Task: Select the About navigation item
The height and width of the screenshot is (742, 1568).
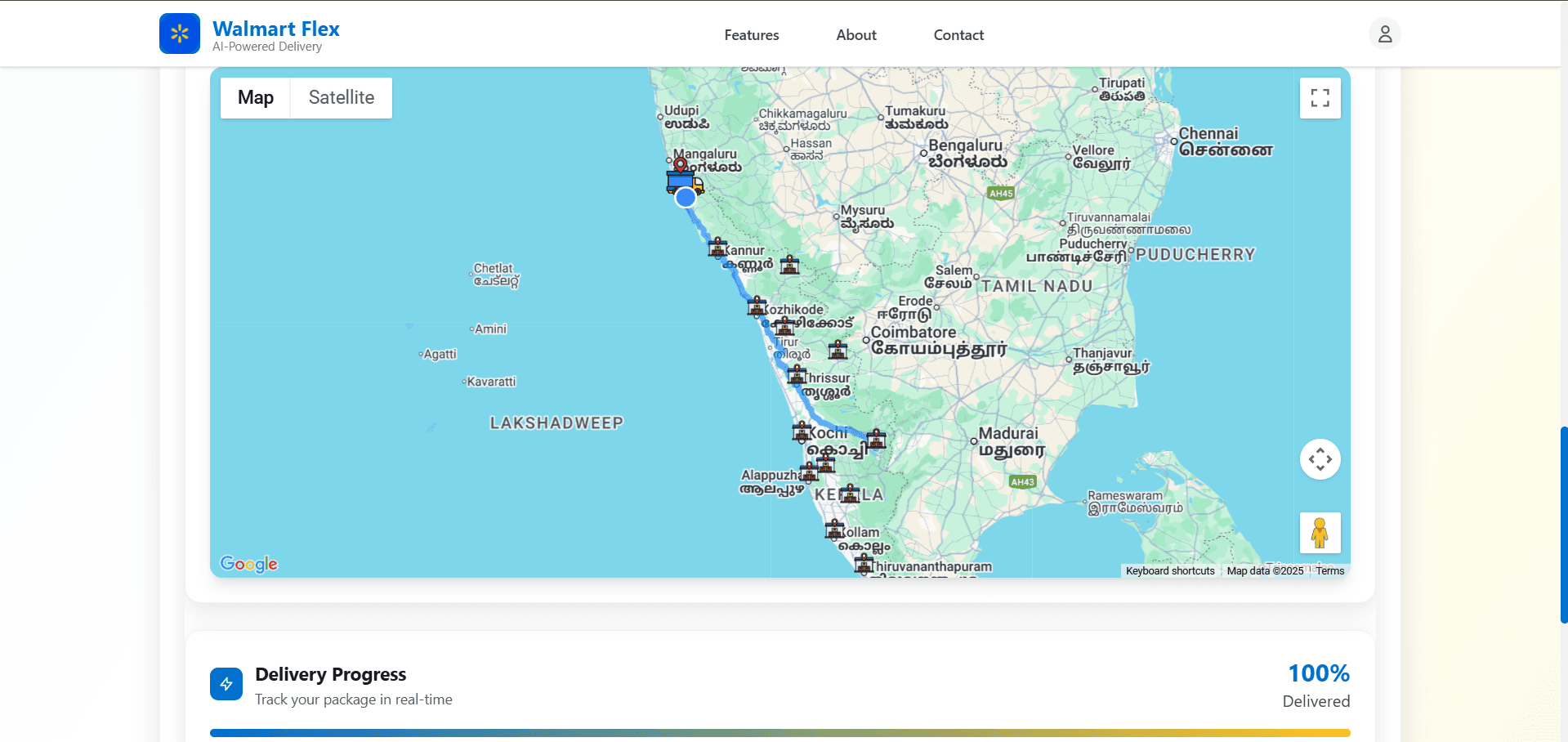Action: (855, 34)
